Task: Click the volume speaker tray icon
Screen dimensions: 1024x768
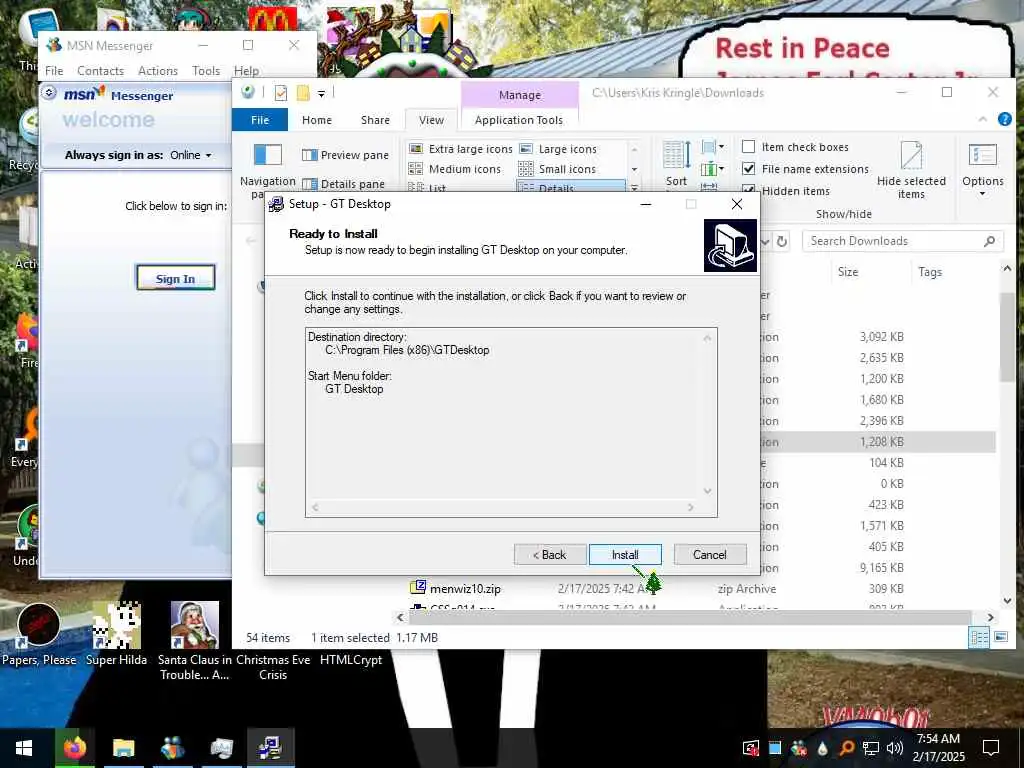Action: point(895,748)
